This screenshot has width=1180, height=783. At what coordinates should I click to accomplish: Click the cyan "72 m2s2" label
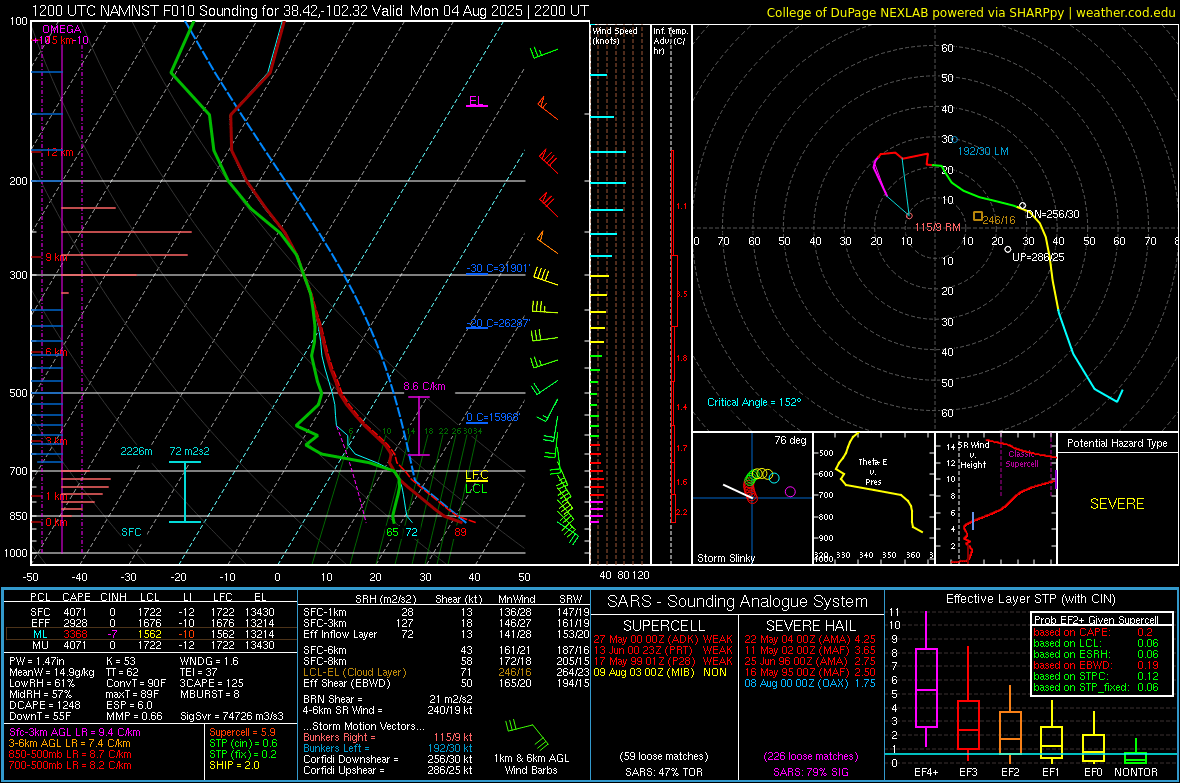coord(190,451)
